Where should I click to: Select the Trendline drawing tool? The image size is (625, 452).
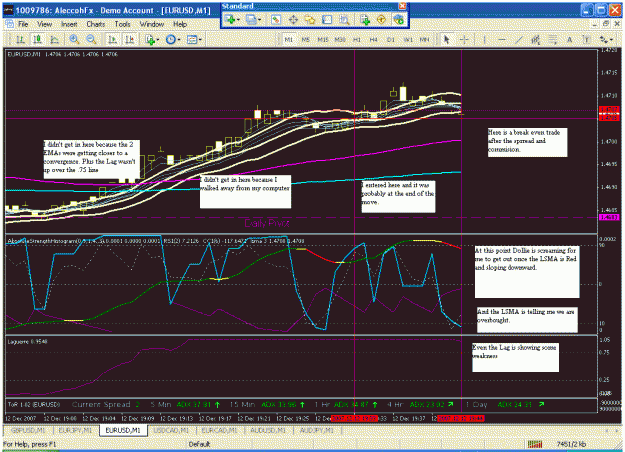click(x=519, y=39)
